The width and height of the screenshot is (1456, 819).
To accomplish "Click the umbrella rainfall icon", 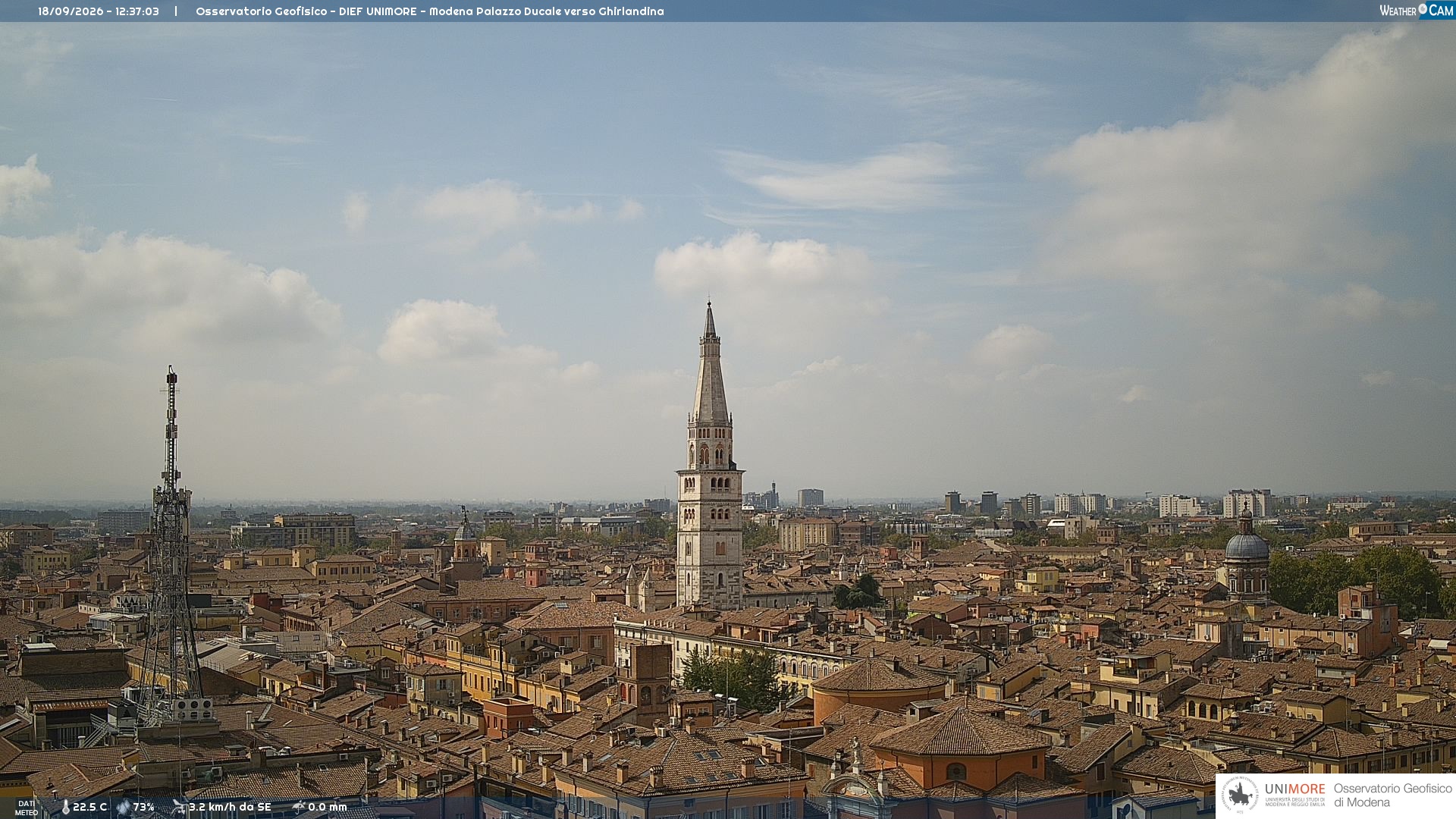I will [x=299, y=807].
